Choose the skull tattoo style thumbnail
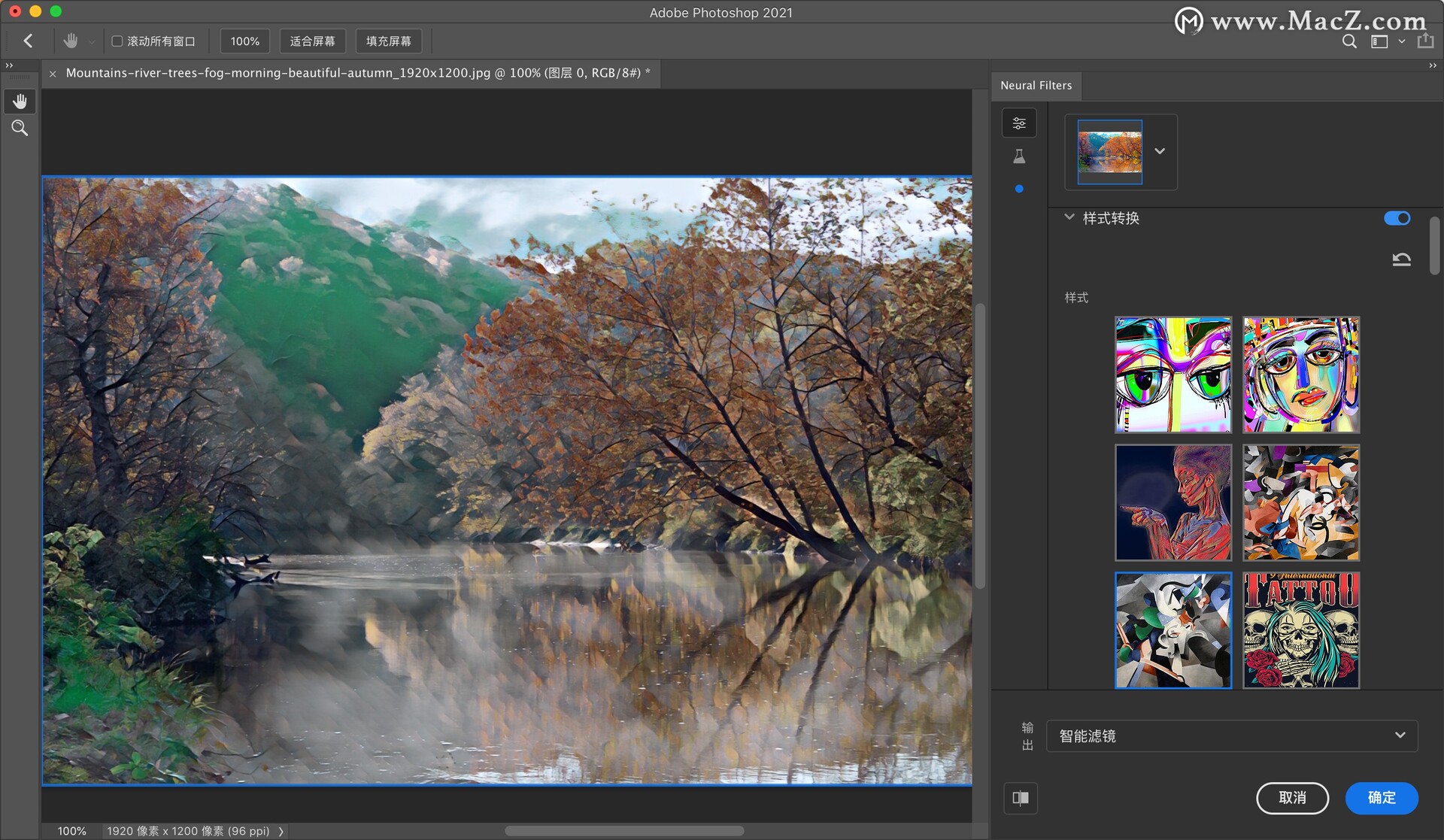 click(1300, 630)
